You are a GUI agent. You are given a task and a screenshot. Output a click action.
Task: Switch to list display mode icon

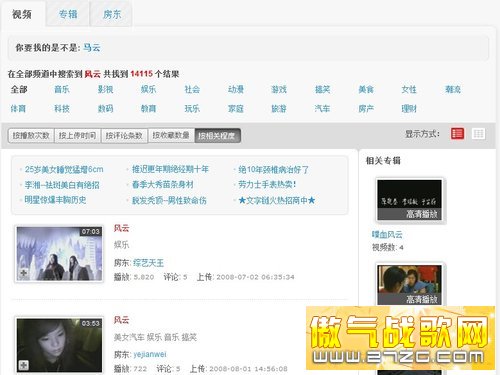tap(457, 134)
